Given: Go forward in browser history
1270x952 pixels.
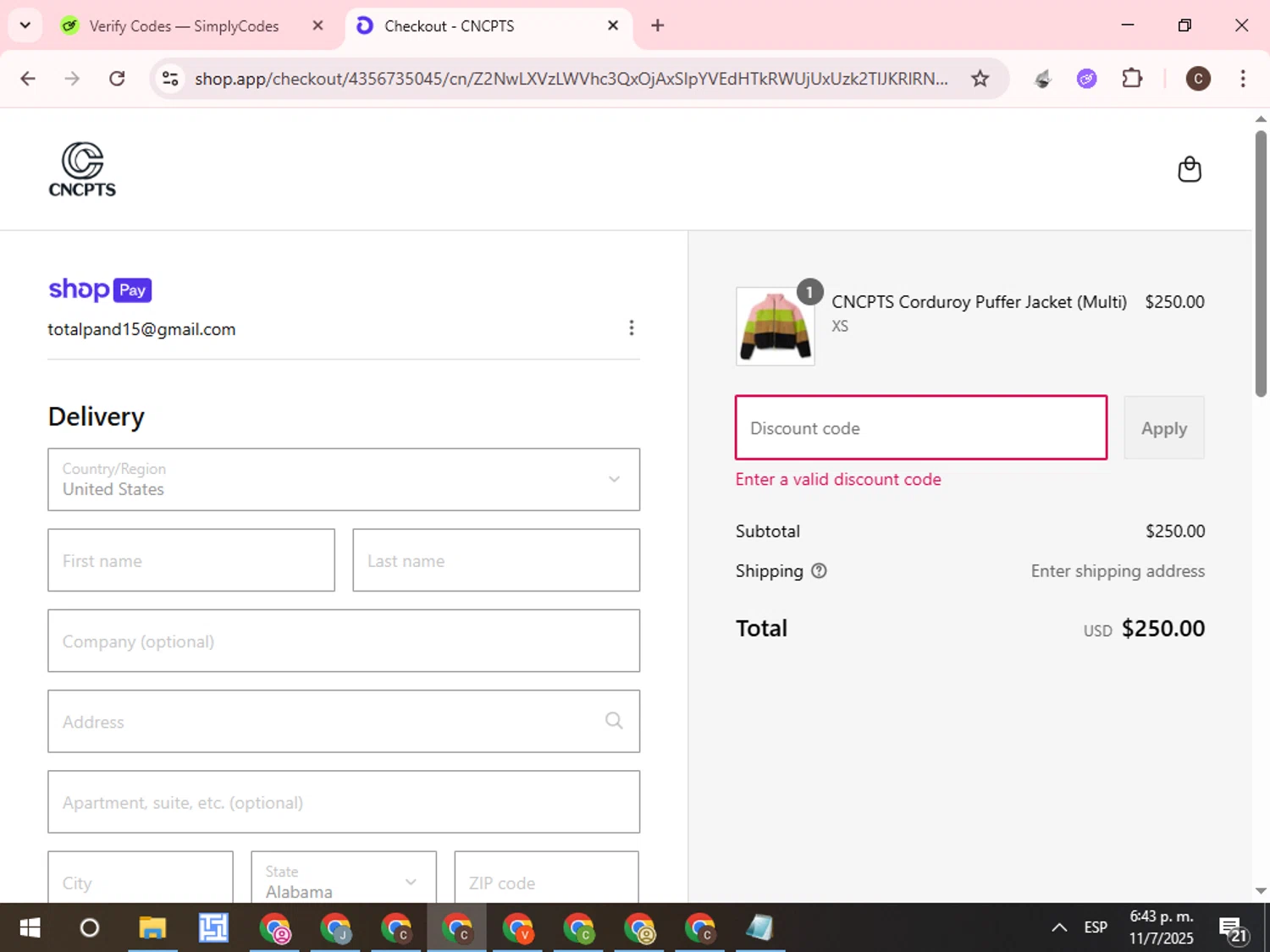Looking at the screenshot, I should click(72, 79).
